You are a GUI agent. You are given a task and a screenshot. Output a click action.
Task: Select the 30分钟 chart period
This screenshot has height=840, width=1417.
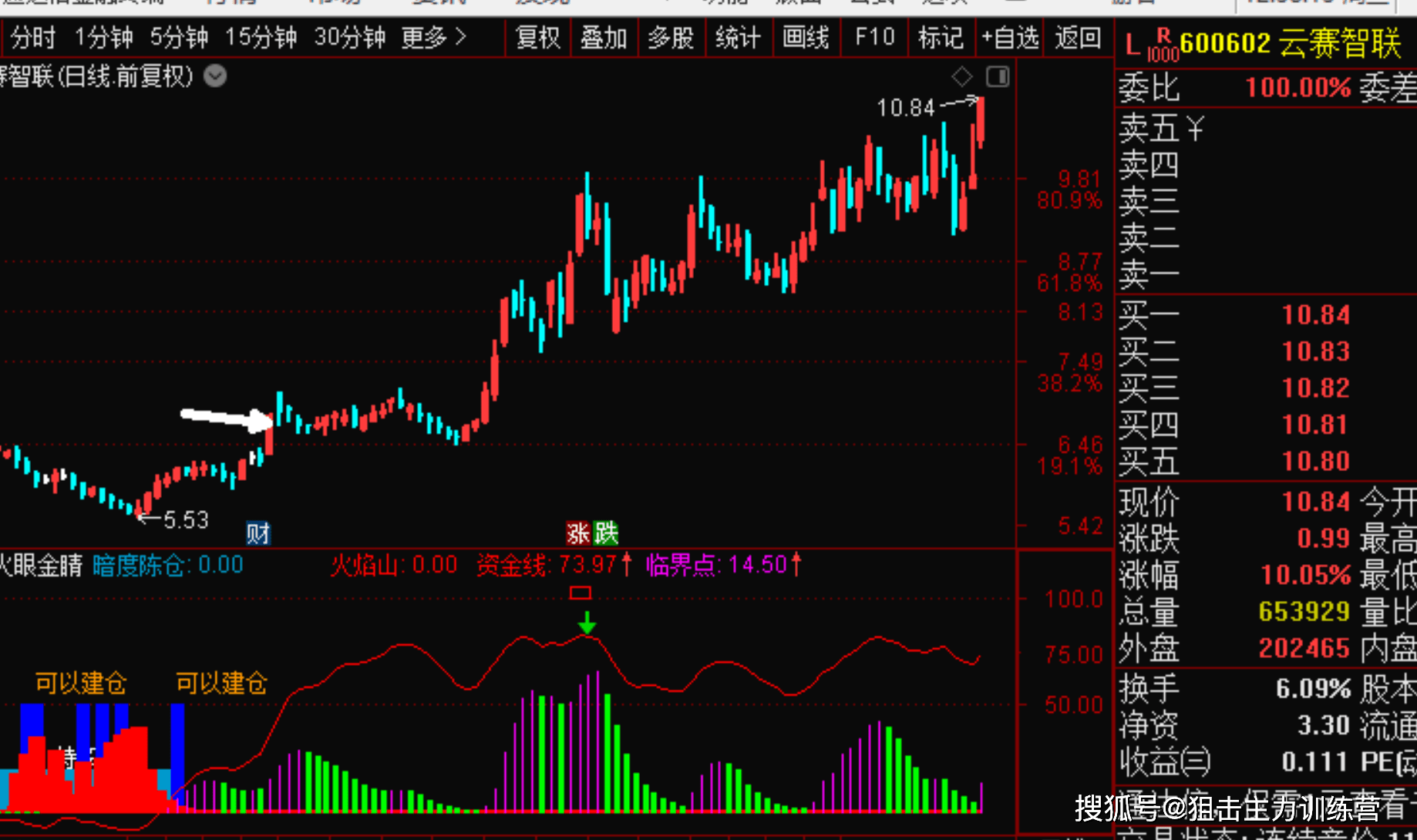tap(349, 37)
